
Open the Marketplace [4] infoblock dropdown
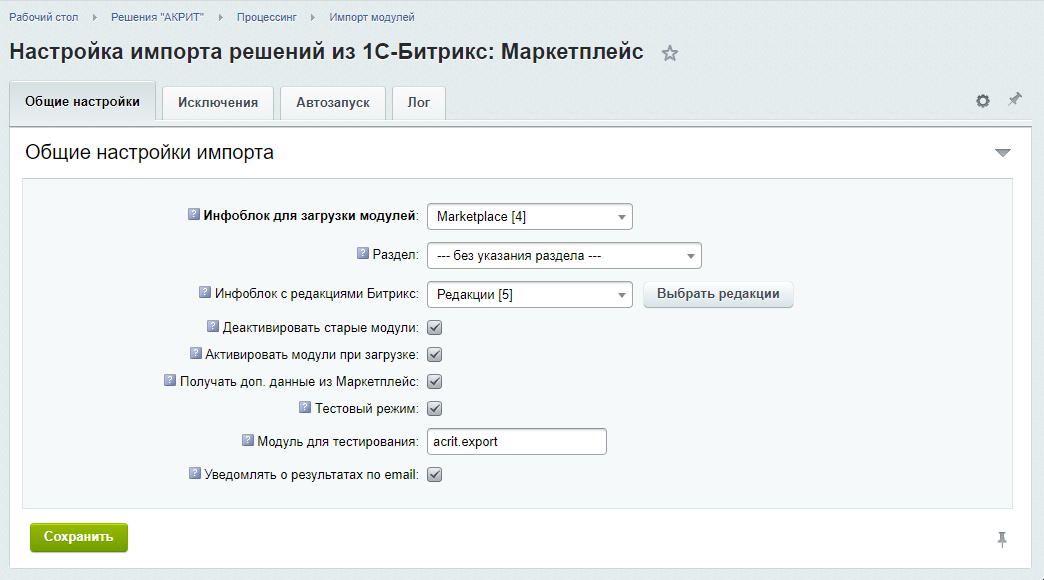pyautogui.click(x=529, y=217)
